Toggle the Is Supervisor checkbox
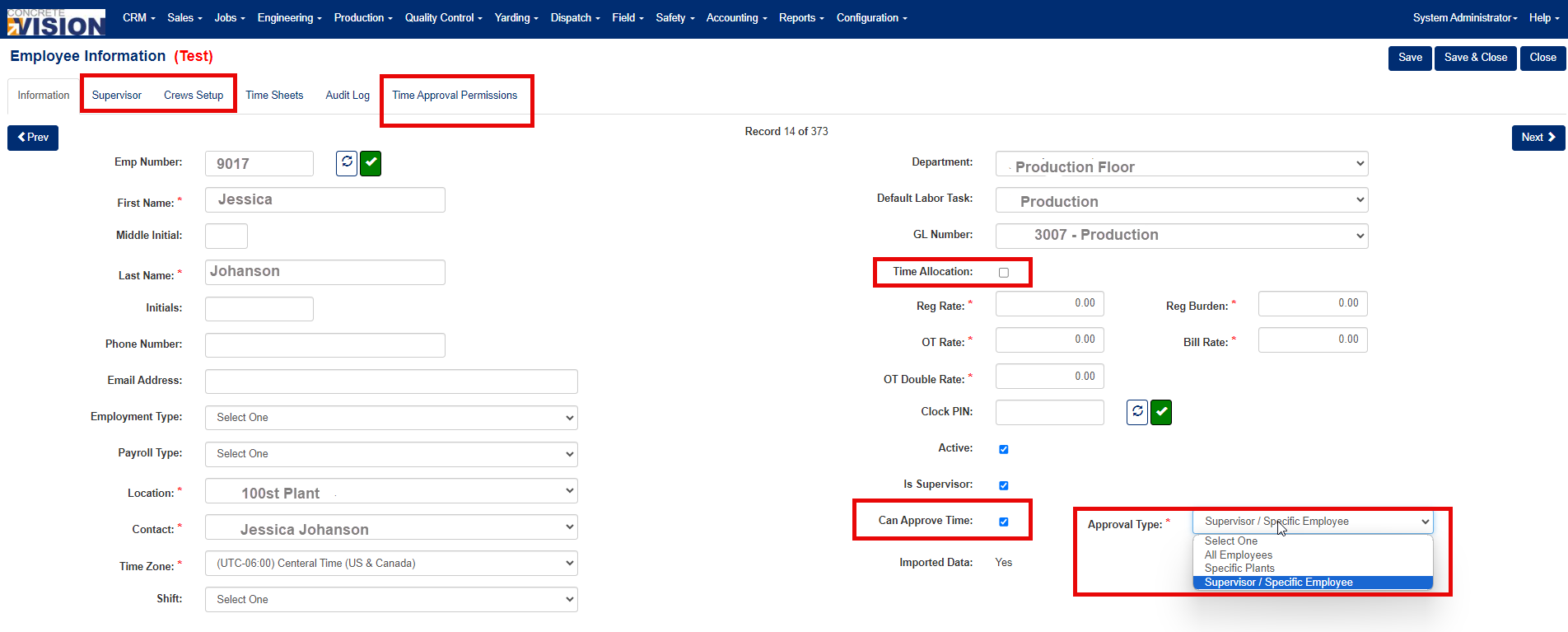 tap(1004, 485)
